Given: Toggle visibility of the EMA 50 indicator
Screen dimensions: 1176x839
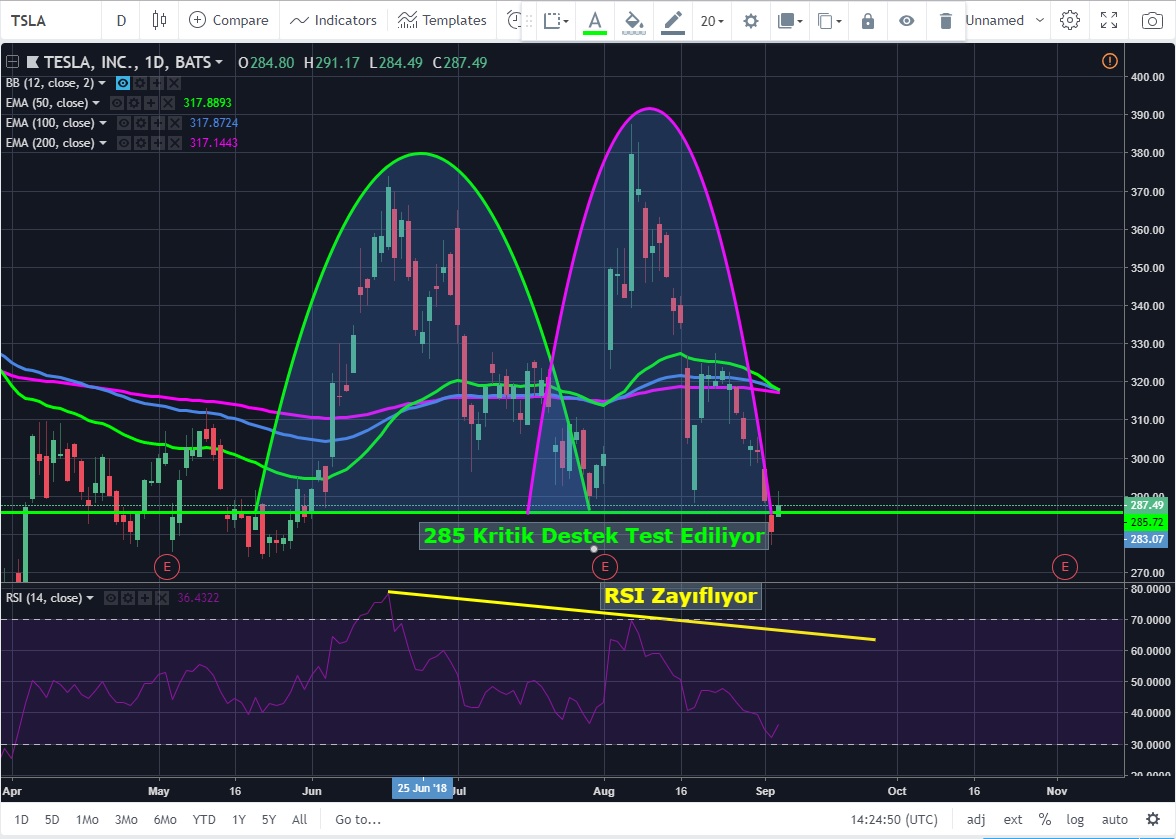Looking at the screenshot, I should pyautogui.click(x=117, y=103).
